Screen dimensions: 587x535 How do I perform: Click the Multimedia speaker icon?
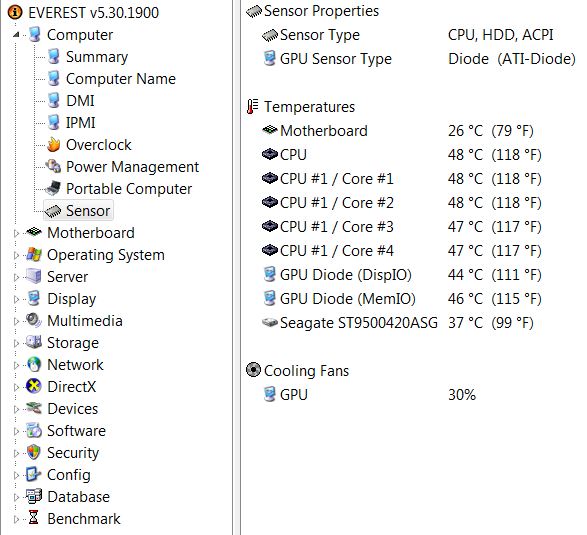point(34,320)
